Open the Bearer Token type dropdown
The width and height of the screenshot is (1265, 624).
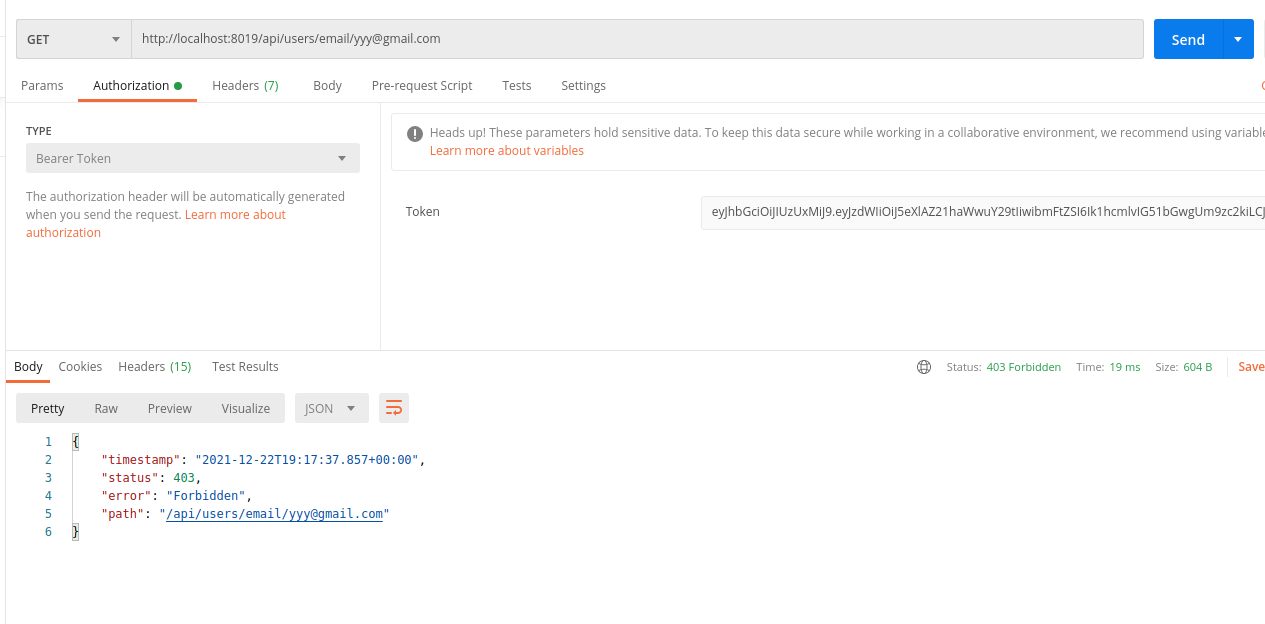click(192, 158)
